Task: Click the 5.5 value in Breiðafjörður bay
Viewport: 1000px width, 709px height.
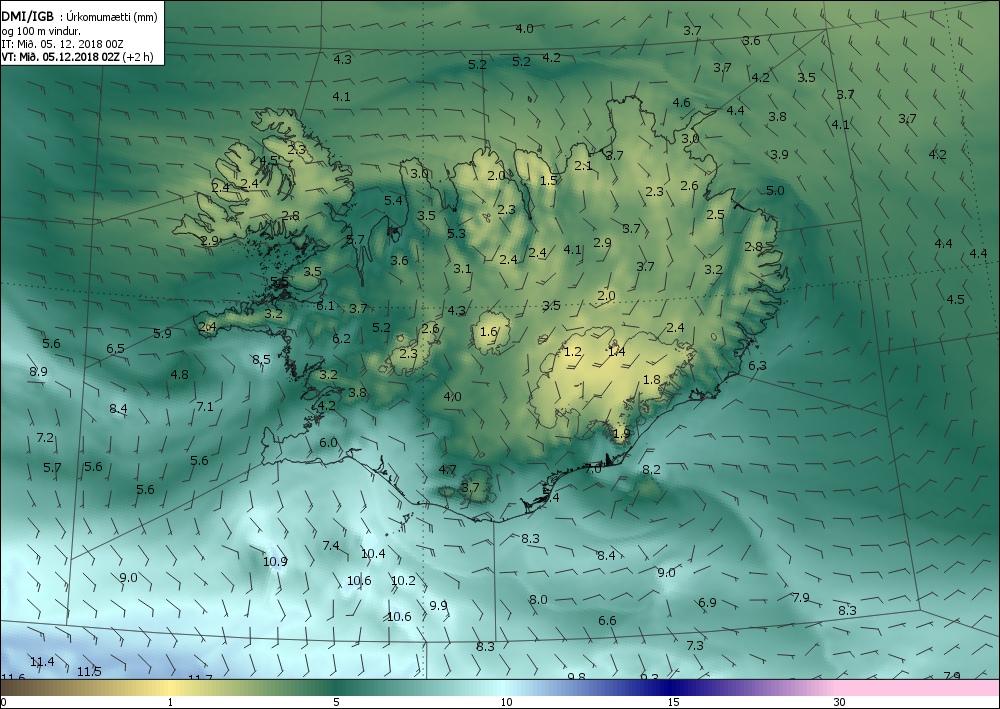Action: 279,281
